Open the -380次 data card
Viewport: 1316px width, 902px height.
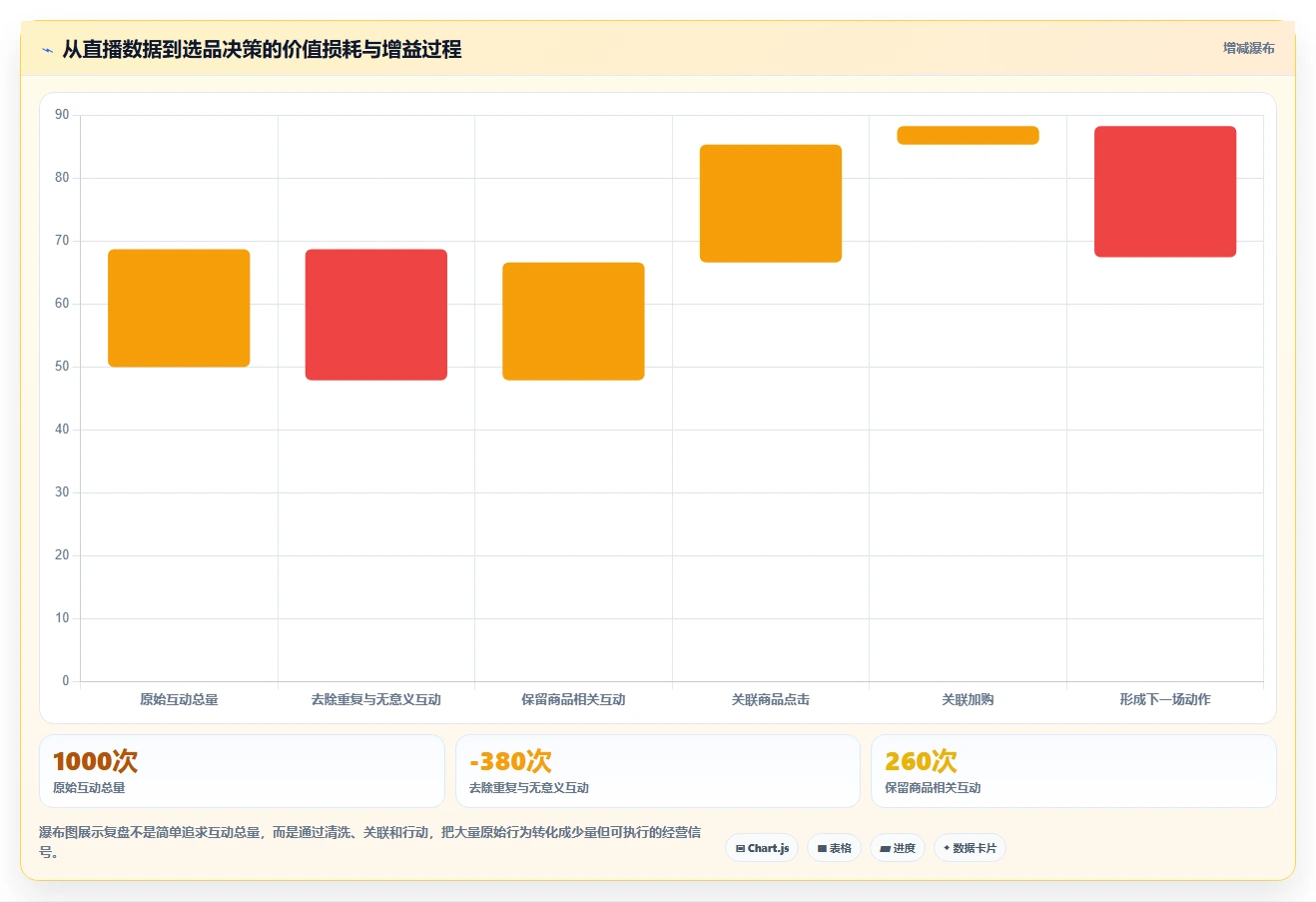658,771
